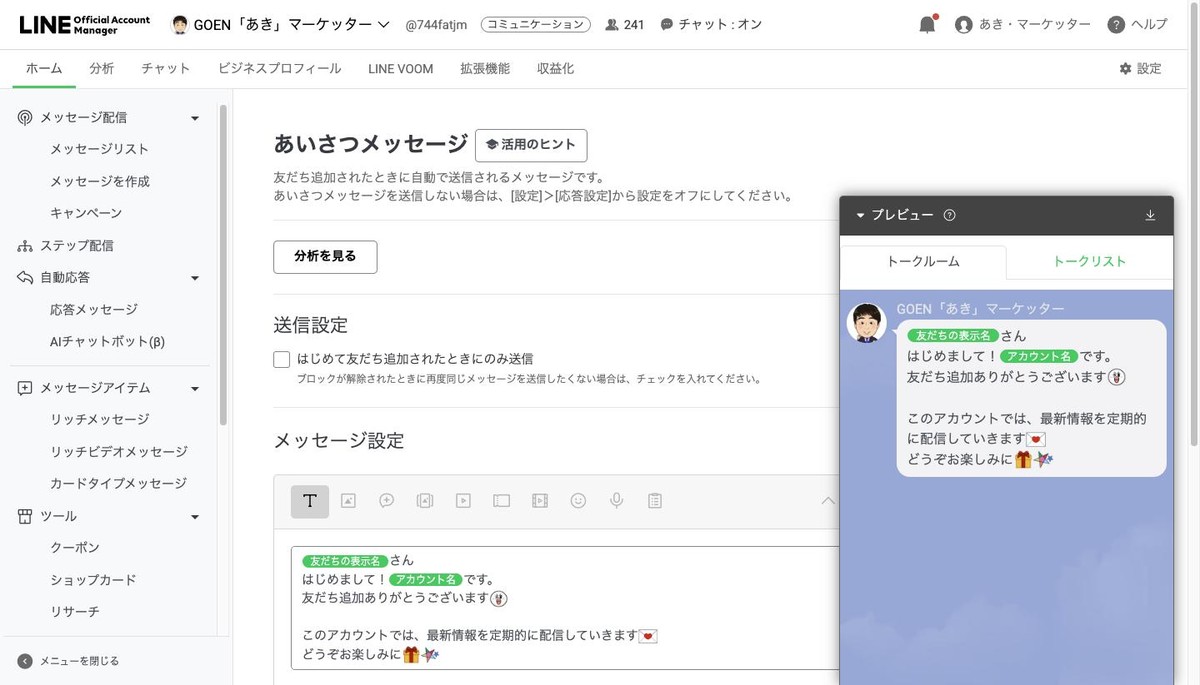Choose the voice message microphone icon
Viewport: 1200px width, 685px height.
coord(617,501)
